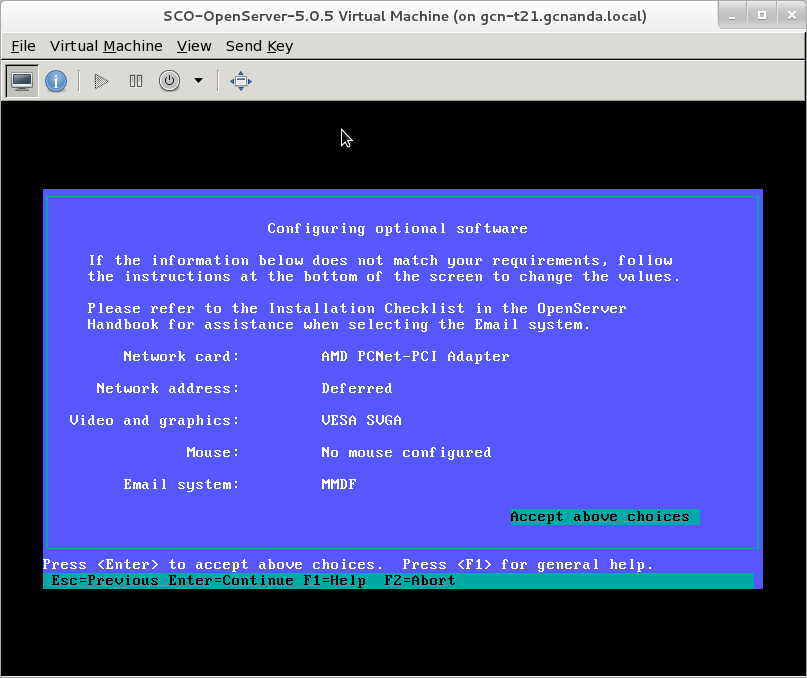Open the File menu

tap(23, 46)
